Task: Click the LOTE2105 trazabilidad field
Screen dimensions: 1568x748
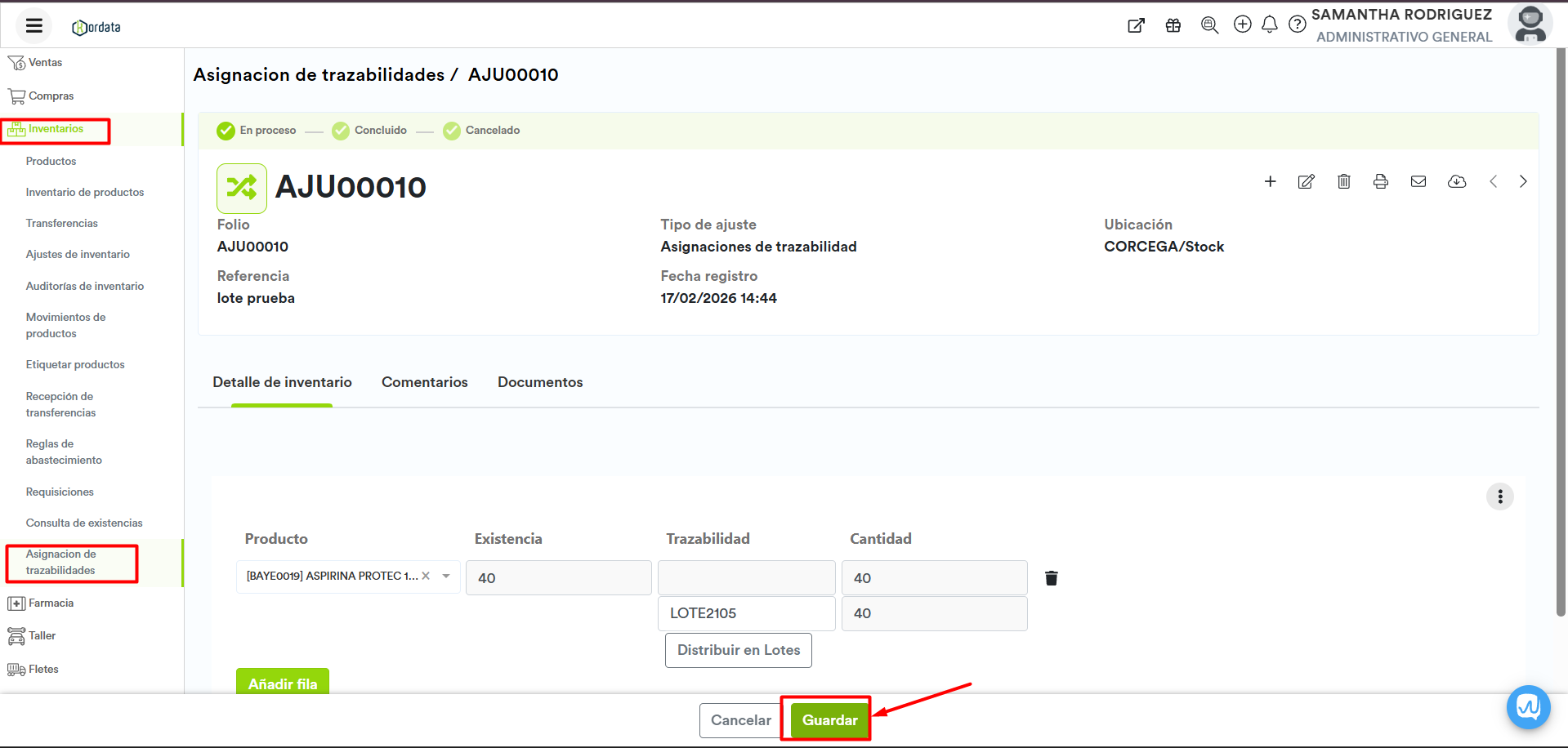Action: coord(745,613)
